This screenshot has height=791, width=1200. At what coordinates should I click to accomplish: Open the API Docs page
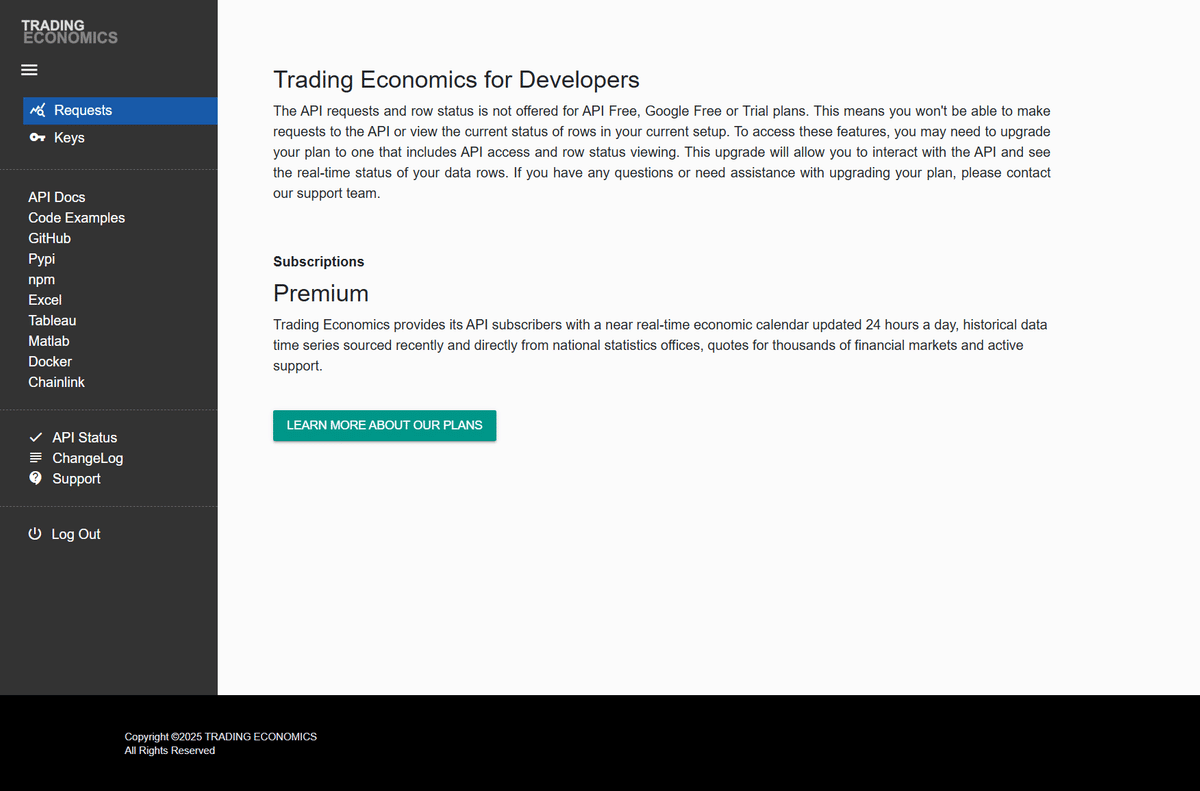click(x=56, y=197)
